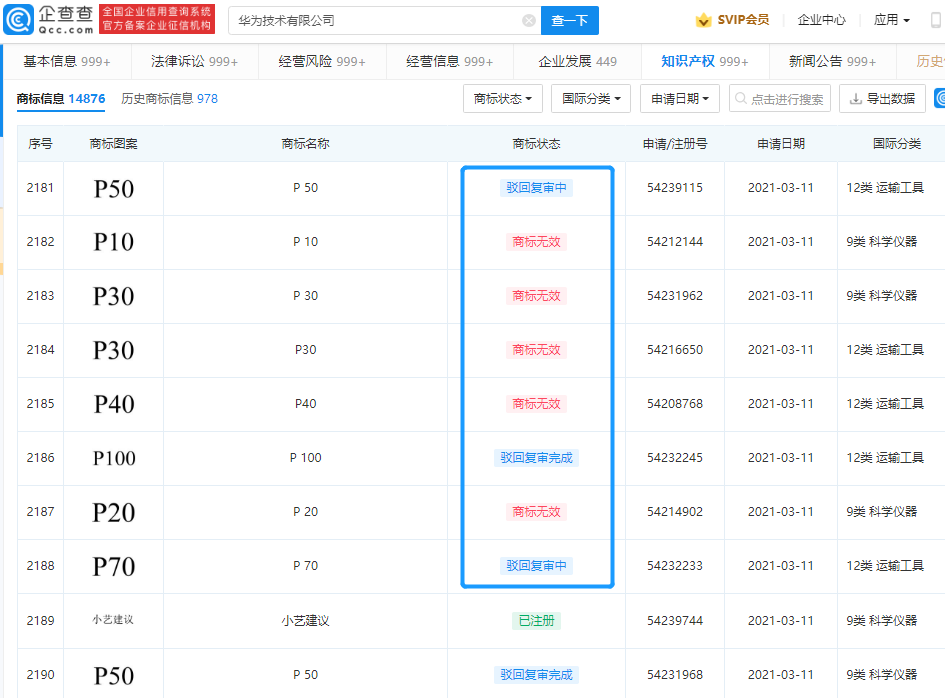Expand the 申请日期 filter
This screenshot has width=945, height=698.
pyautogui.click(x=679, y=99)
